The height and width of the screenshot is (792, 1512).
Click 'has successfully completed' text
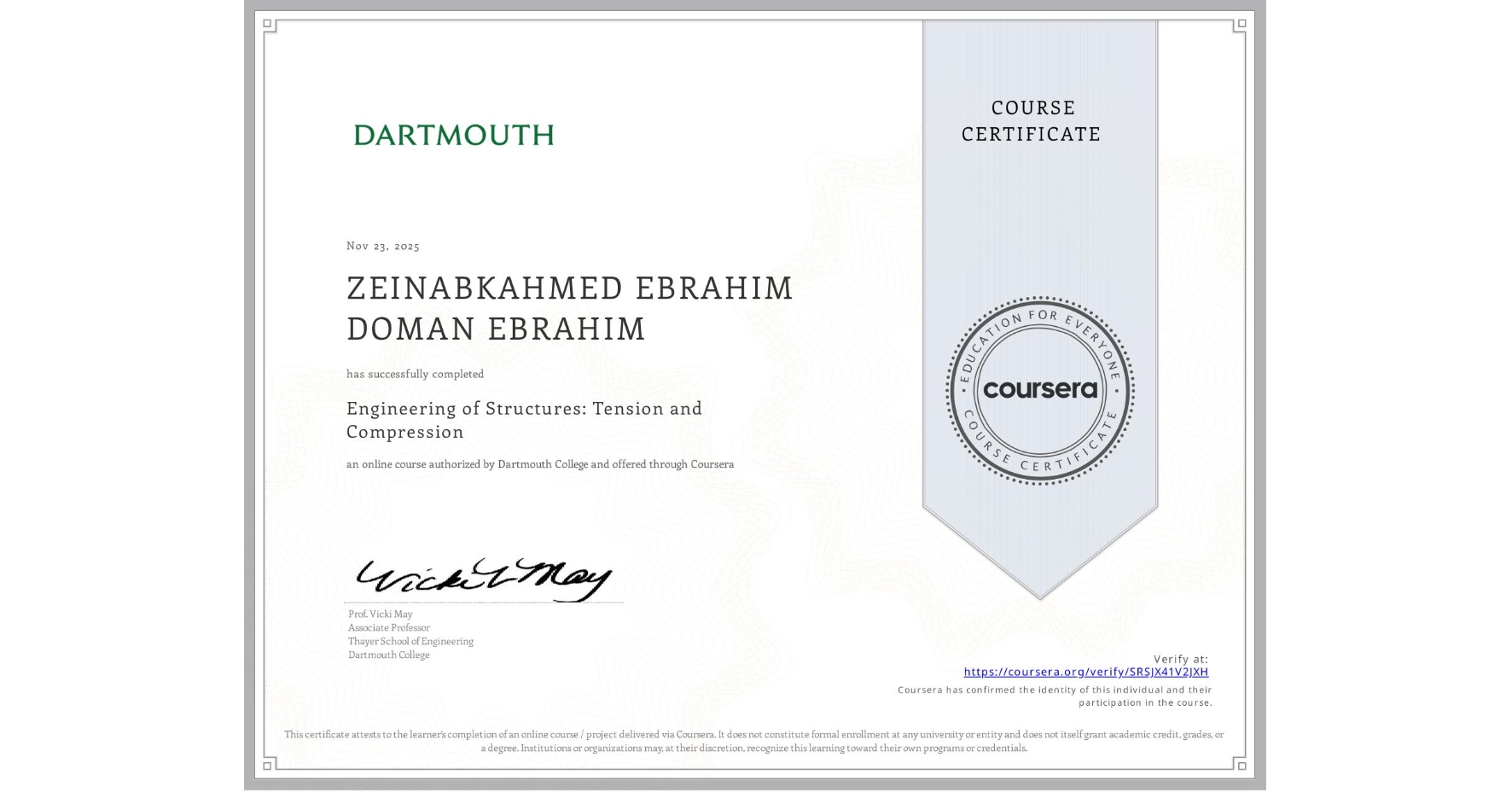[x=415, y=374]
